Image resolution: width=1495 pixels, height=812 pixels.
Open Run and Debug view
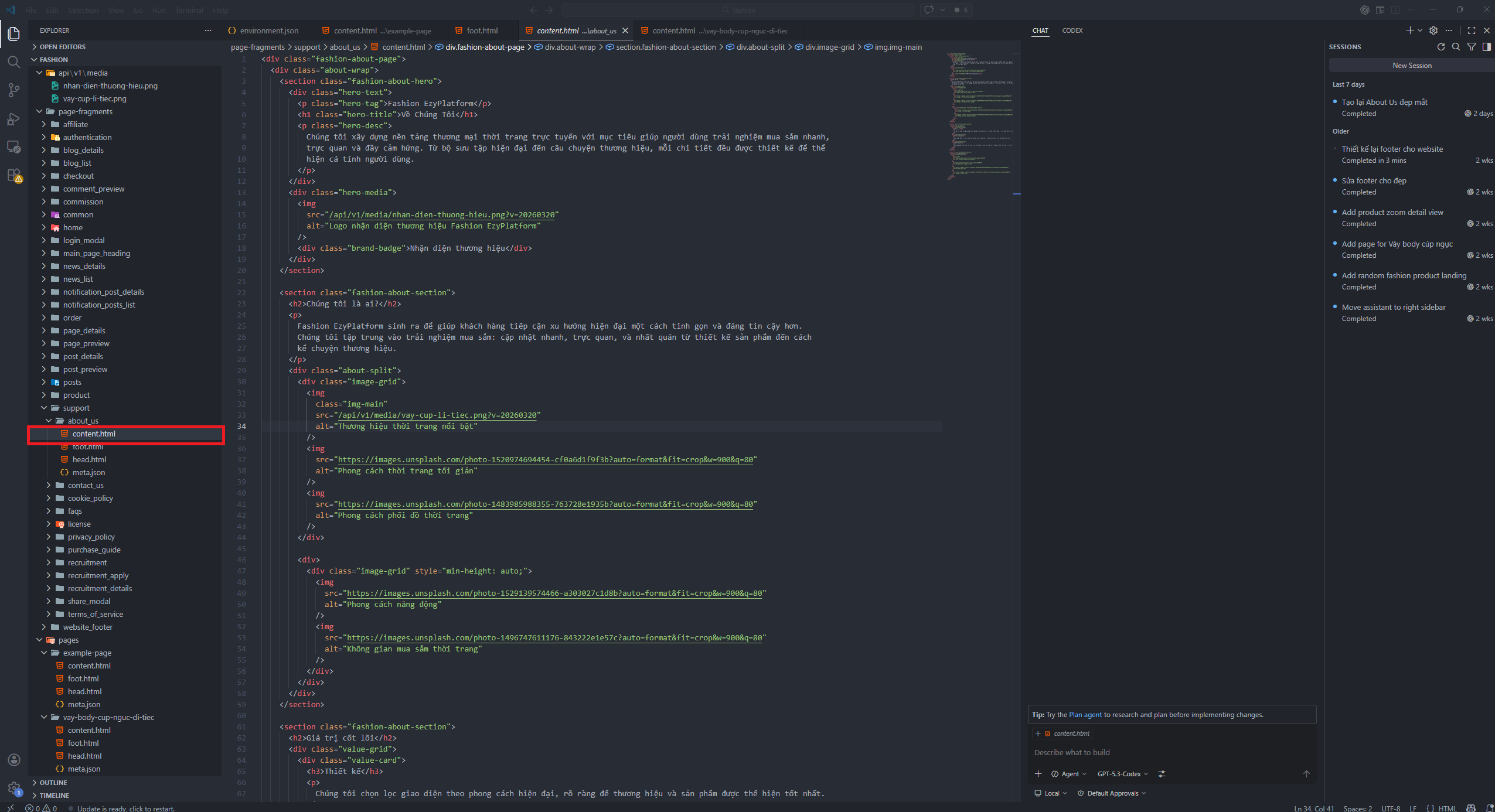13,119
